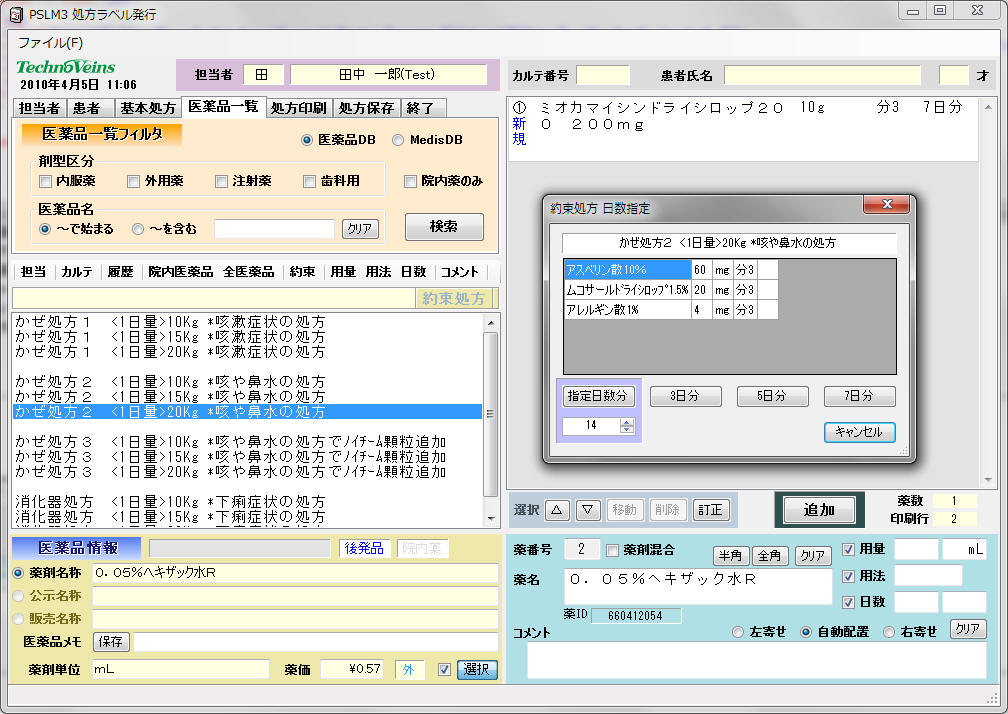The image size is (1008, 714).
Task: Click the 5日分 button in the dialog
Action: point(772,396)
